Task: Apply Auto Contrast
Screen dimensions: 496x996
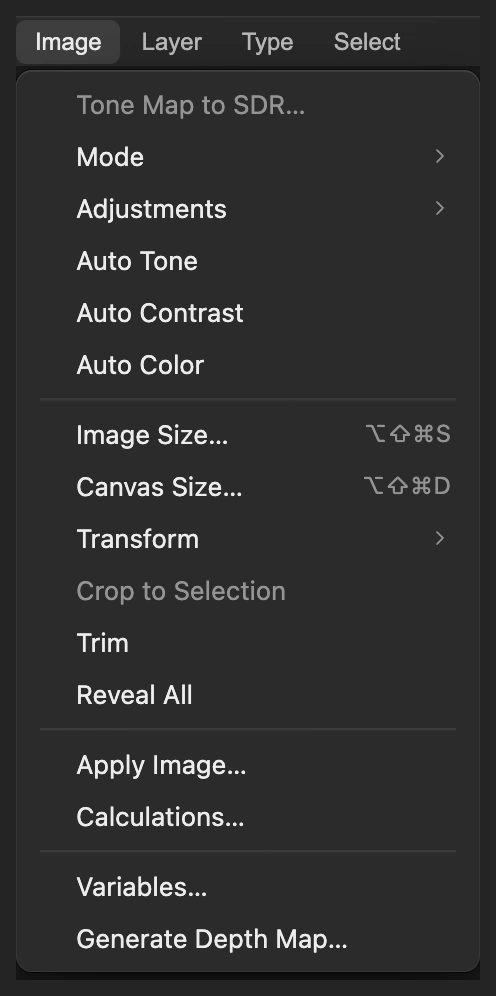Action: [248, 313]
